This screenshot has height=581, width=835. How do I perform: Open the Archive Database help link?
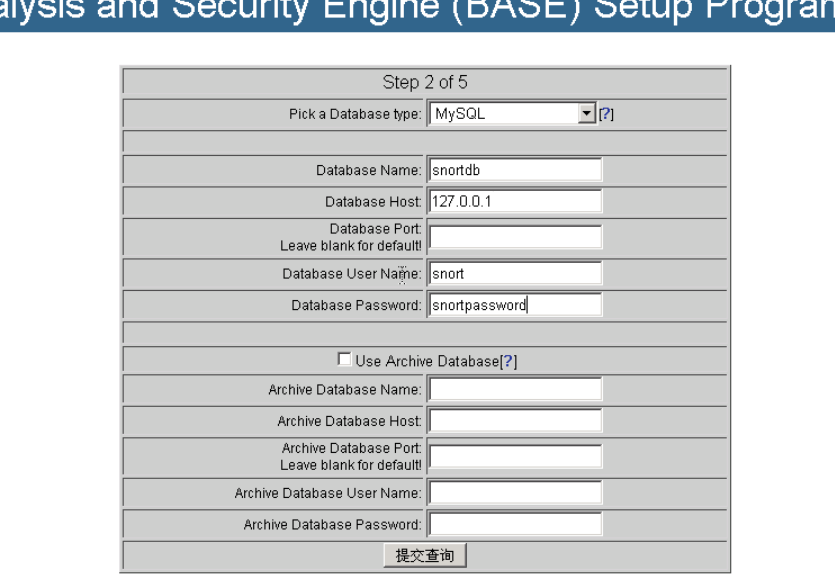tap(509, 361)
